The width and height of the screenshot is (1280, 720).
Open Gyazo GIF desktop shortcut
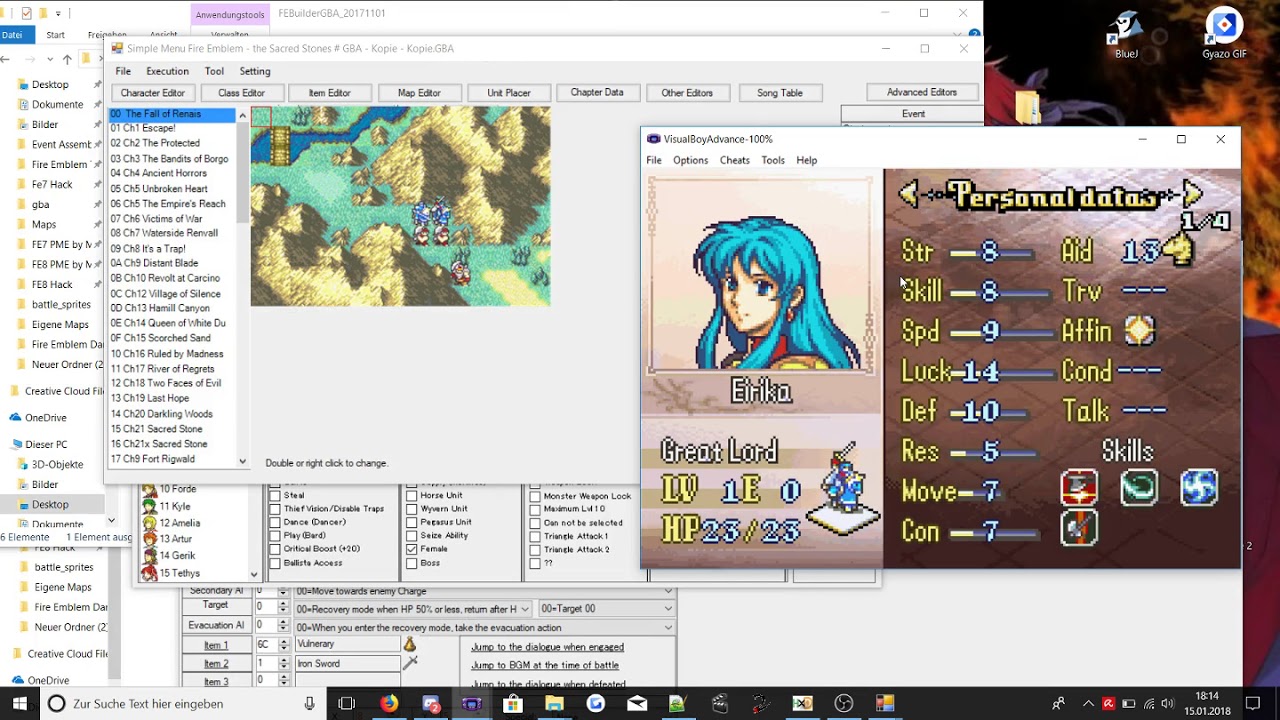click(1224, 35)
